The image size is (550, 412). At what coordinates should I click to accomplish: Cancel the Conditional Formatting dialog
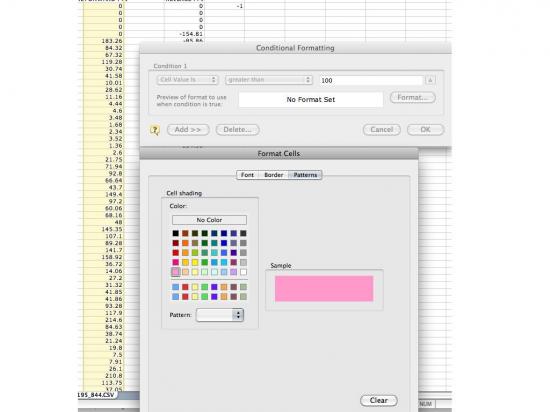382,130
